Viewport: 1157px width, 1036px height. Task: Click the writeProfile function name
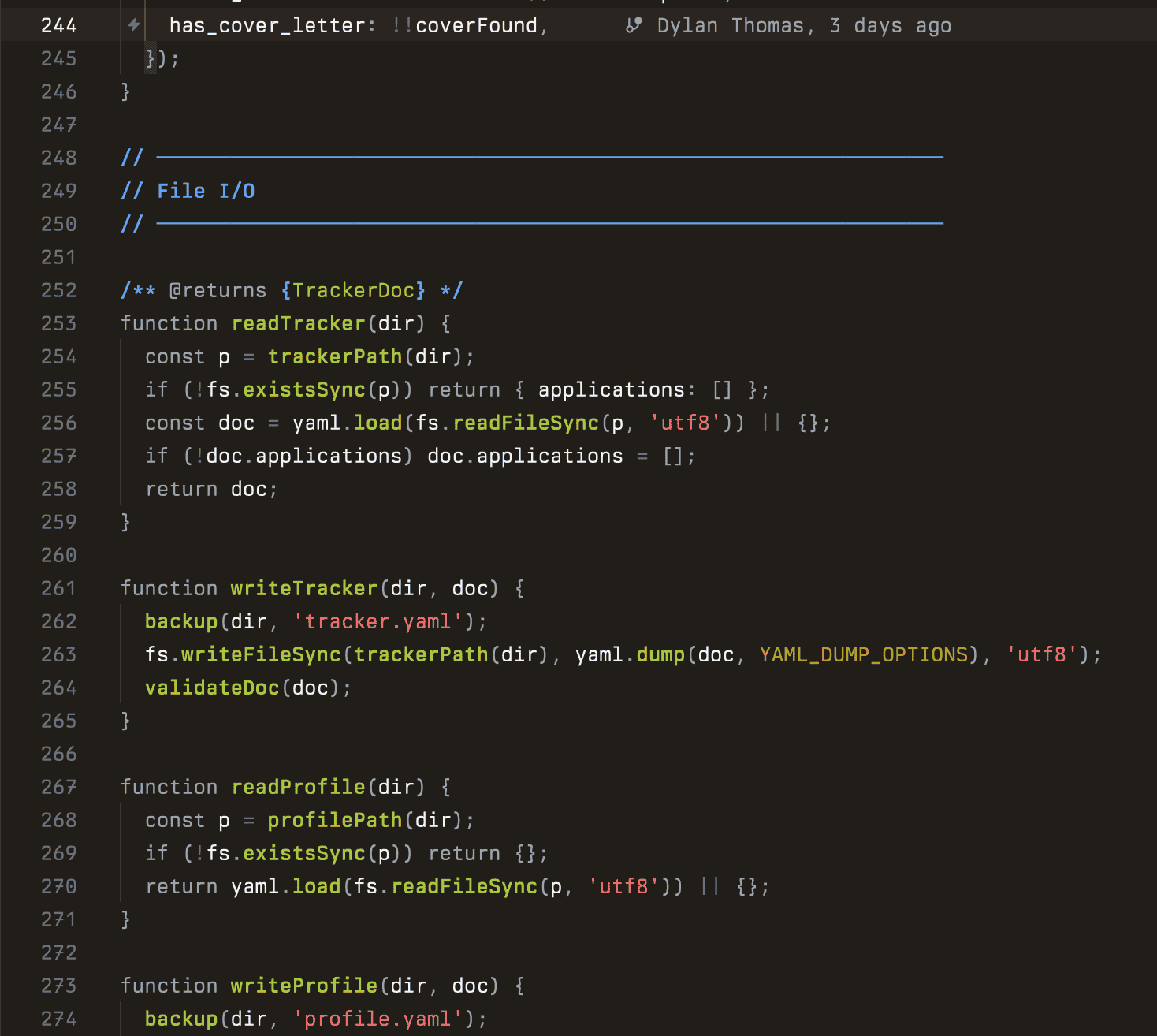point(303,986)
